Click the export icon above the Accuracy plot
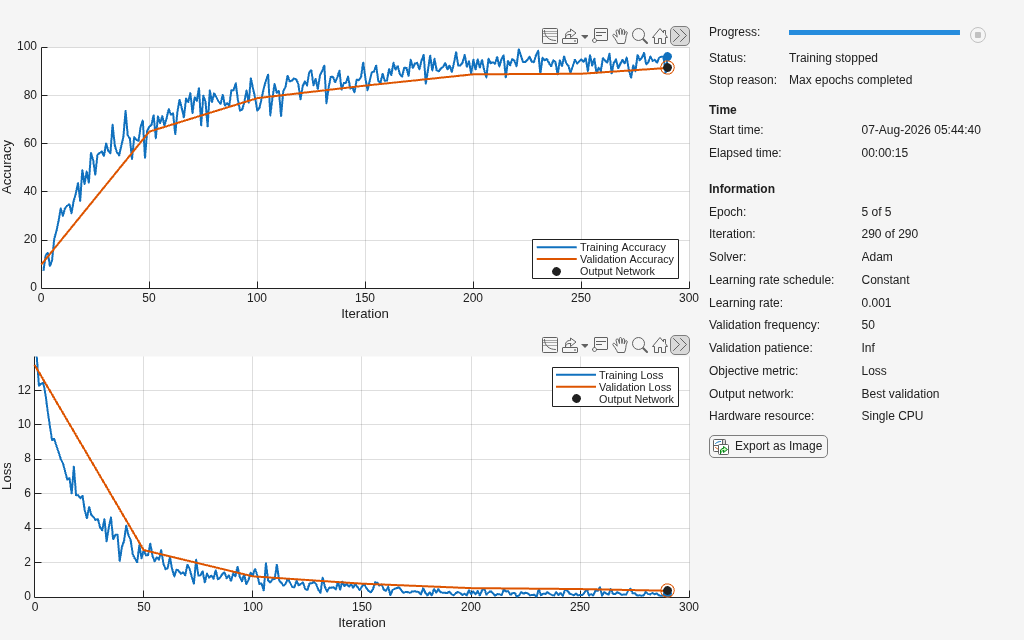1024x640 pixels. pos(569,36)
